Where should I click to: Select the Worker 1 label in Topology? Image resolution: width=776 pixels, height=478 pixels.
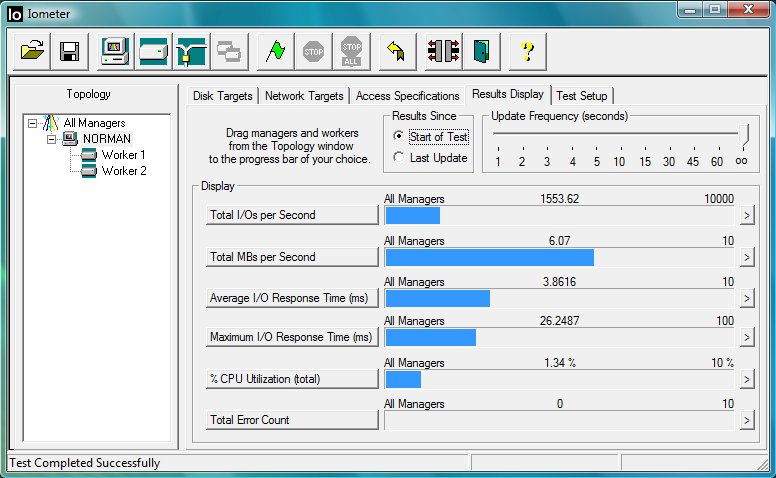(x=124, y=155)
